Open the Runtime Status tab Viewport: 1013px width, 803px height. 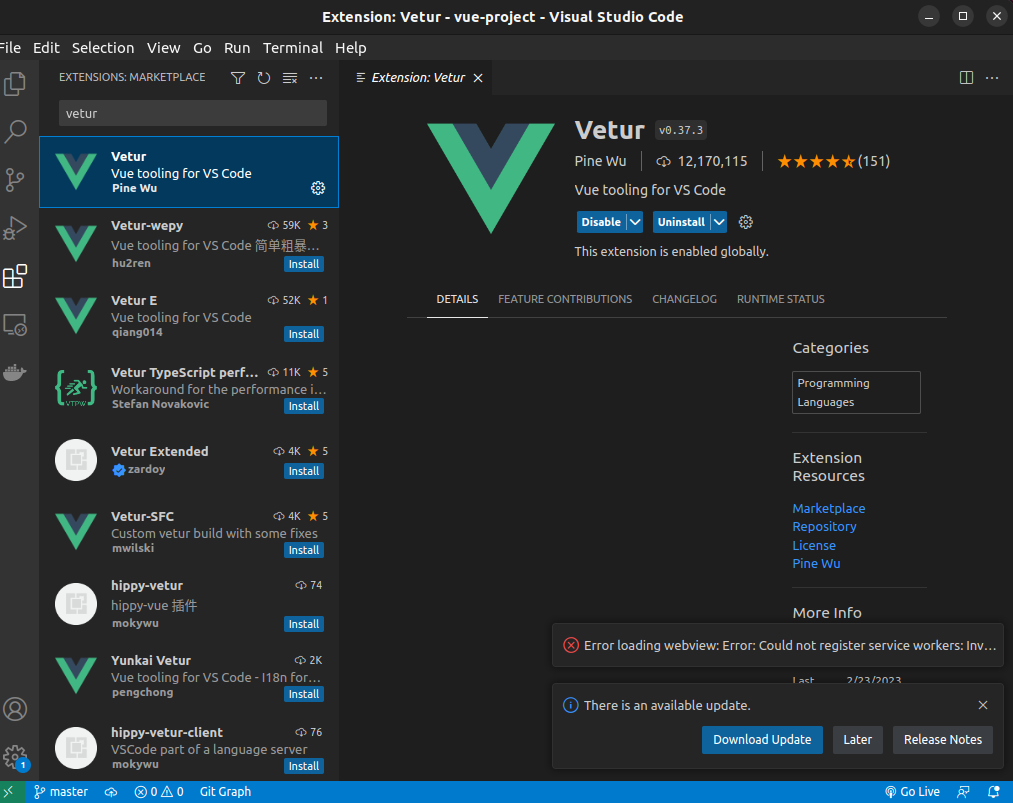(x=780, y=299)
